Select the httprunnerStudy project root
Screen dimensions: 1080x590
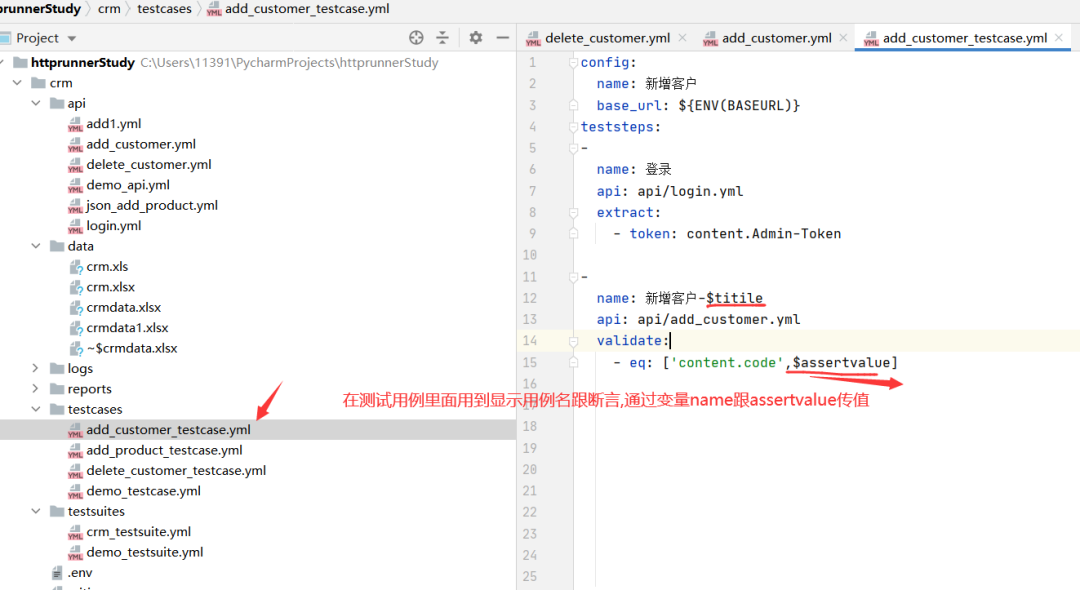pyautogui.click(x=83, y=63)
